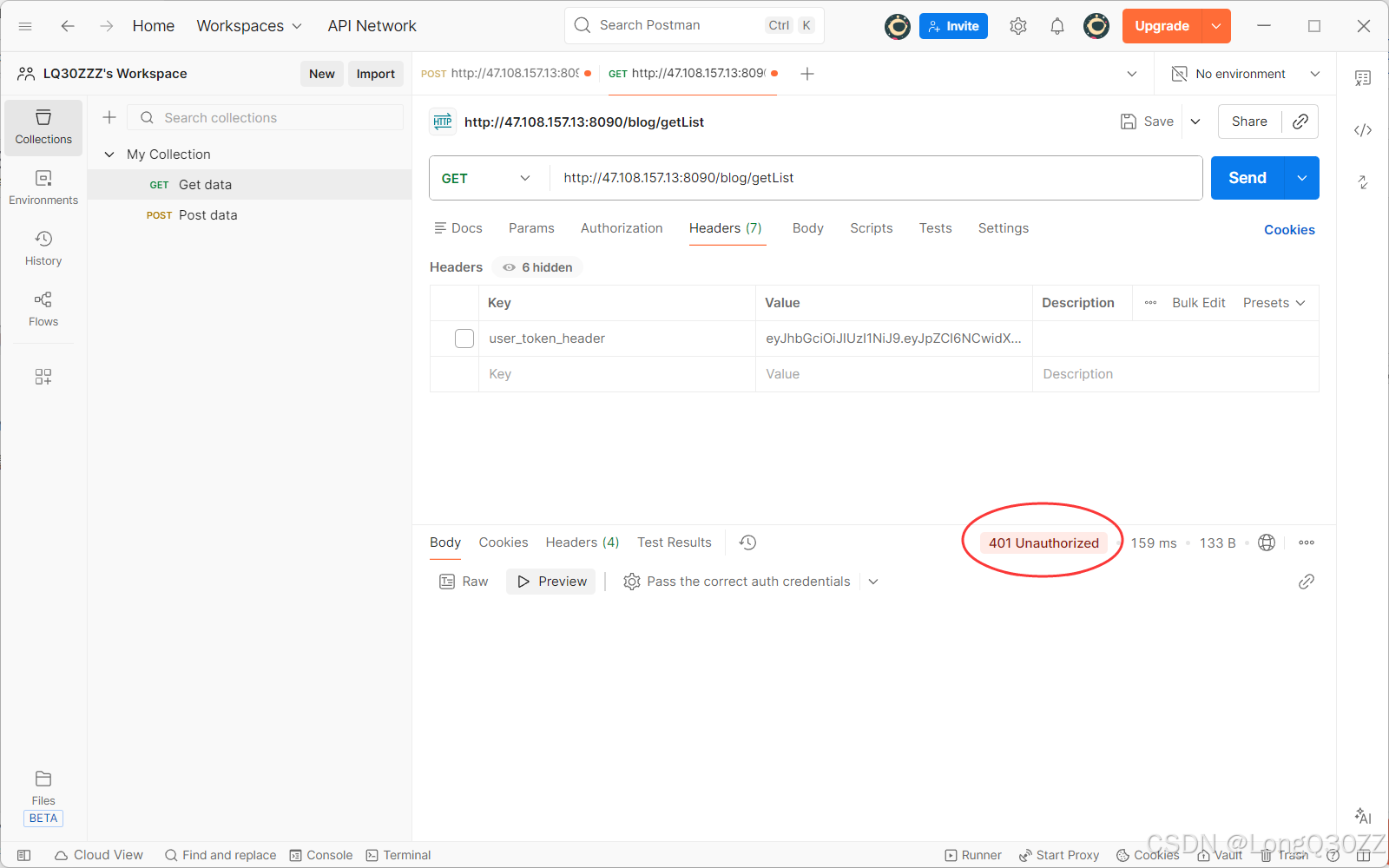Click the New button
This screenshot has height=868, width=1389.
(x=322, y=74)
